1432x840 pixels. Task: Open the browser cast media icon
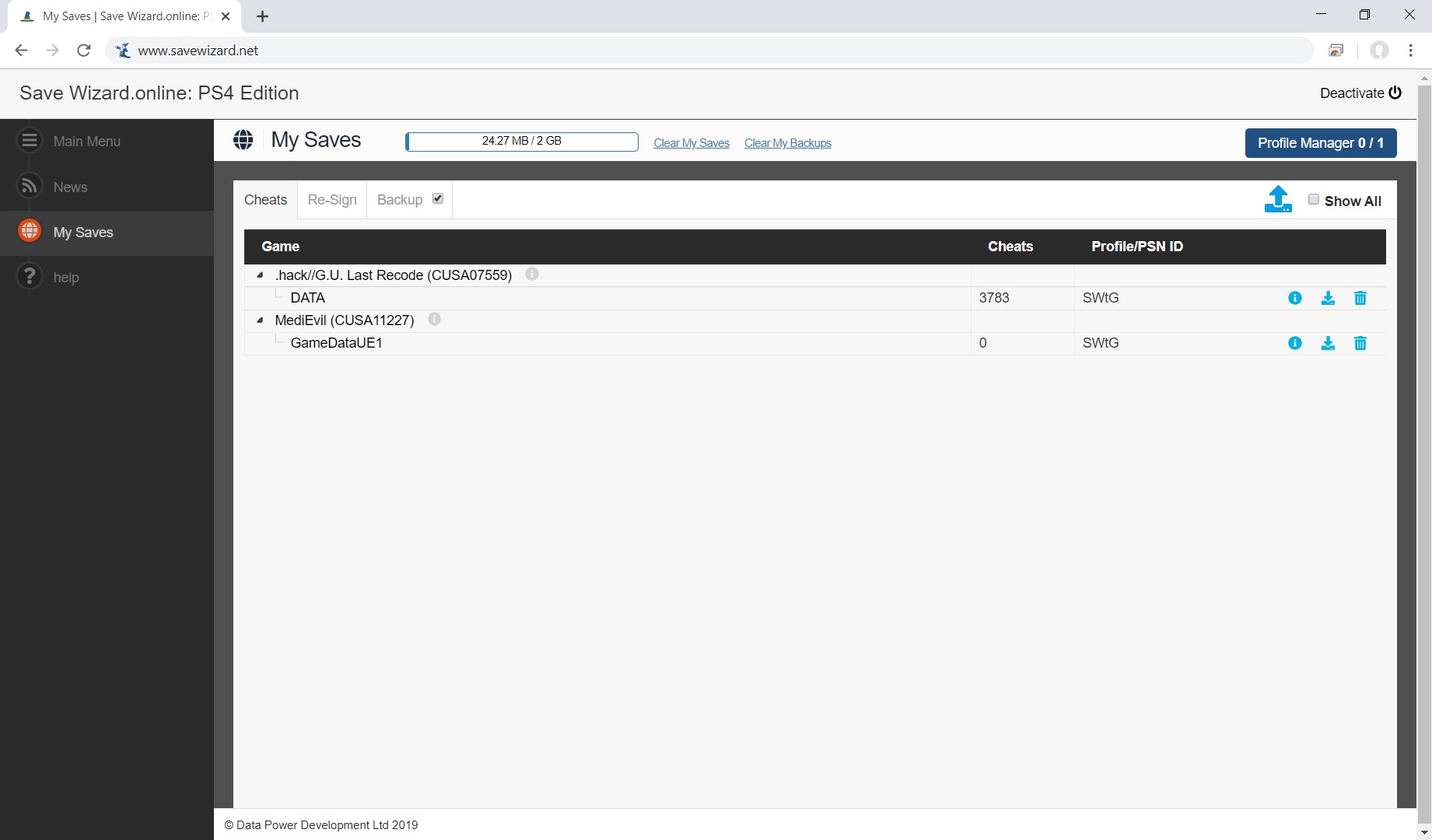pyautogui.click(x=1336, y=51)
